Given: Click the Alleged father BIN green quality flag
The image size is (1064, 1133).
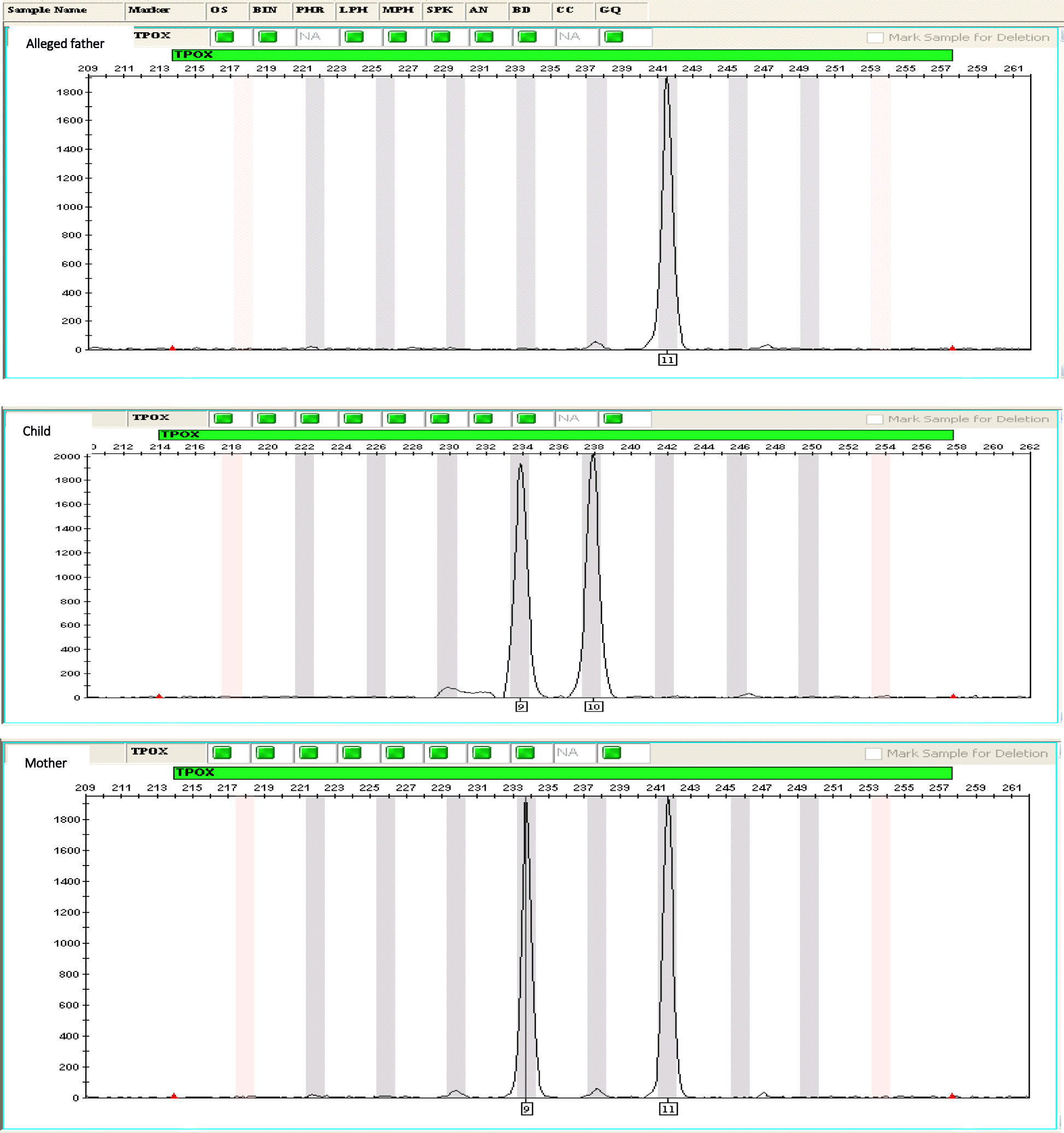Looking at the screenshot, I should pyautogui.click(x=268, y=37).
